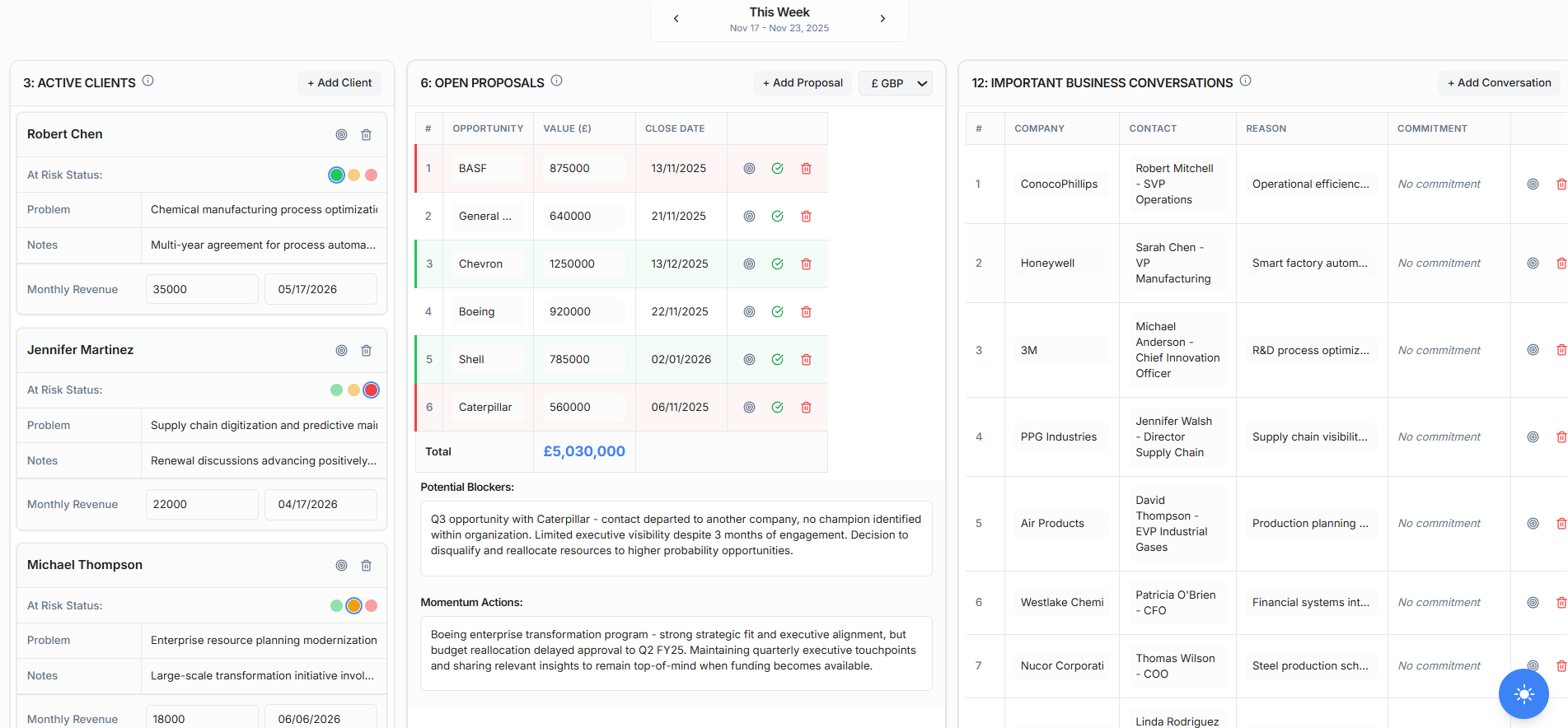Click target icon in PPG Industries row
Screen dimensions: 1568x728
tap(1533, 437)
